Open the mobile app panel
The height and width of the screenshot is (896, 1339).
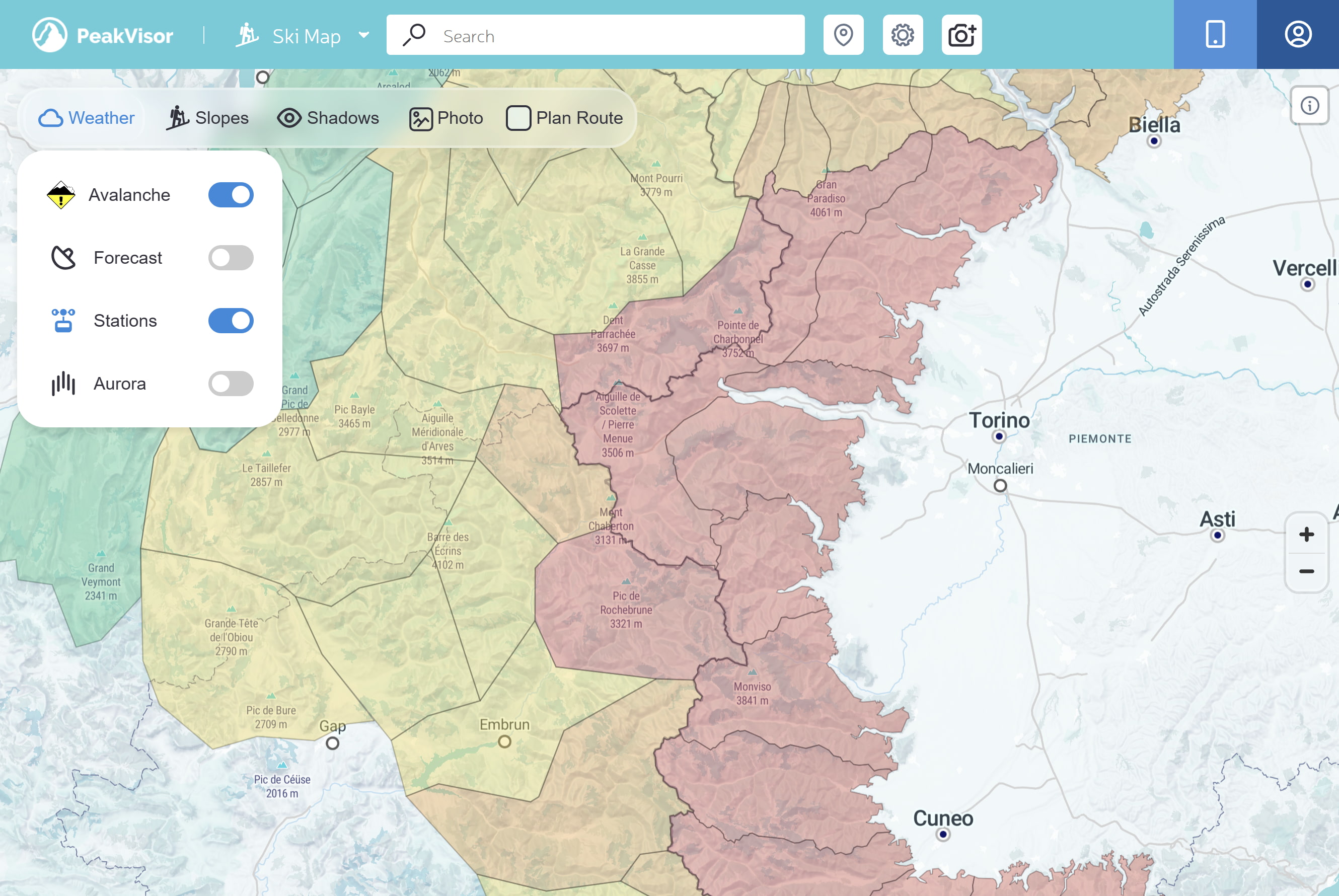[x=1215, y=34]
